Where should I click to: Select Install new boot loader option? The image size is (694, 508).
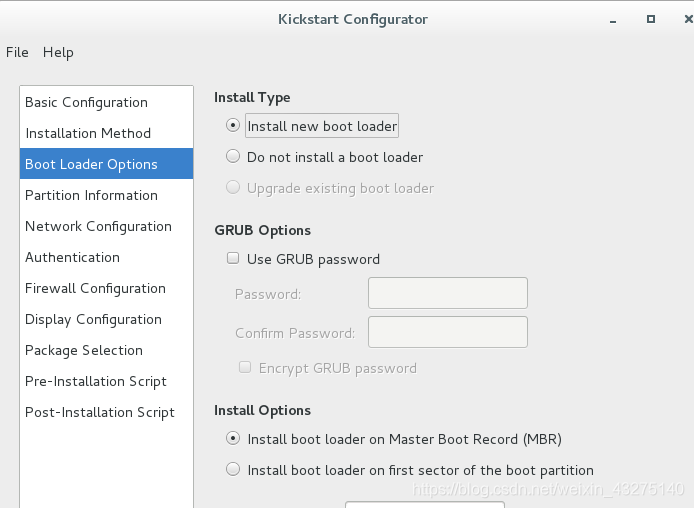tap(233, 126)
